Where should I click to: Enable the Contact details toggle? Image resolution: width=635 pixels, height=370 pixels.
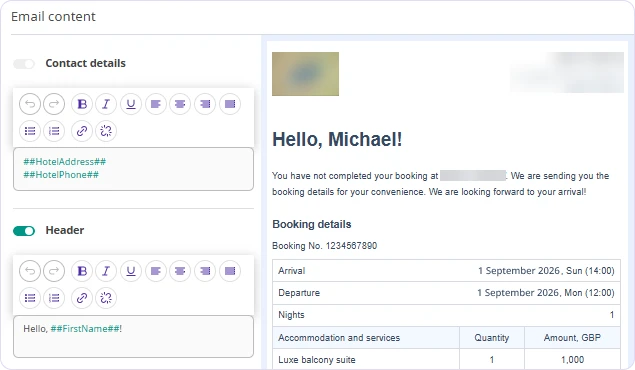tap(24, 64)
